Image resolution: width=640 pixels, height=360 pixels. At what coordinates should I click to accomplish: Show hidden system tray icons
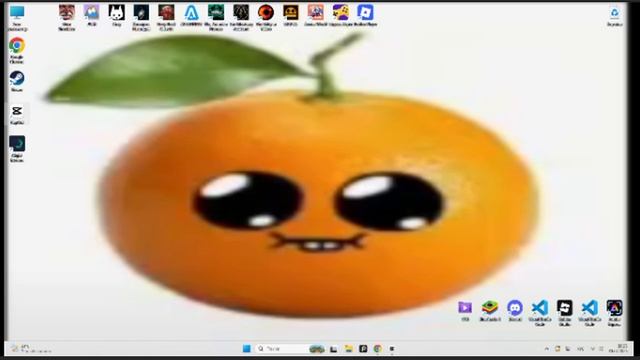pyautogui.click(x=547, y=349)
